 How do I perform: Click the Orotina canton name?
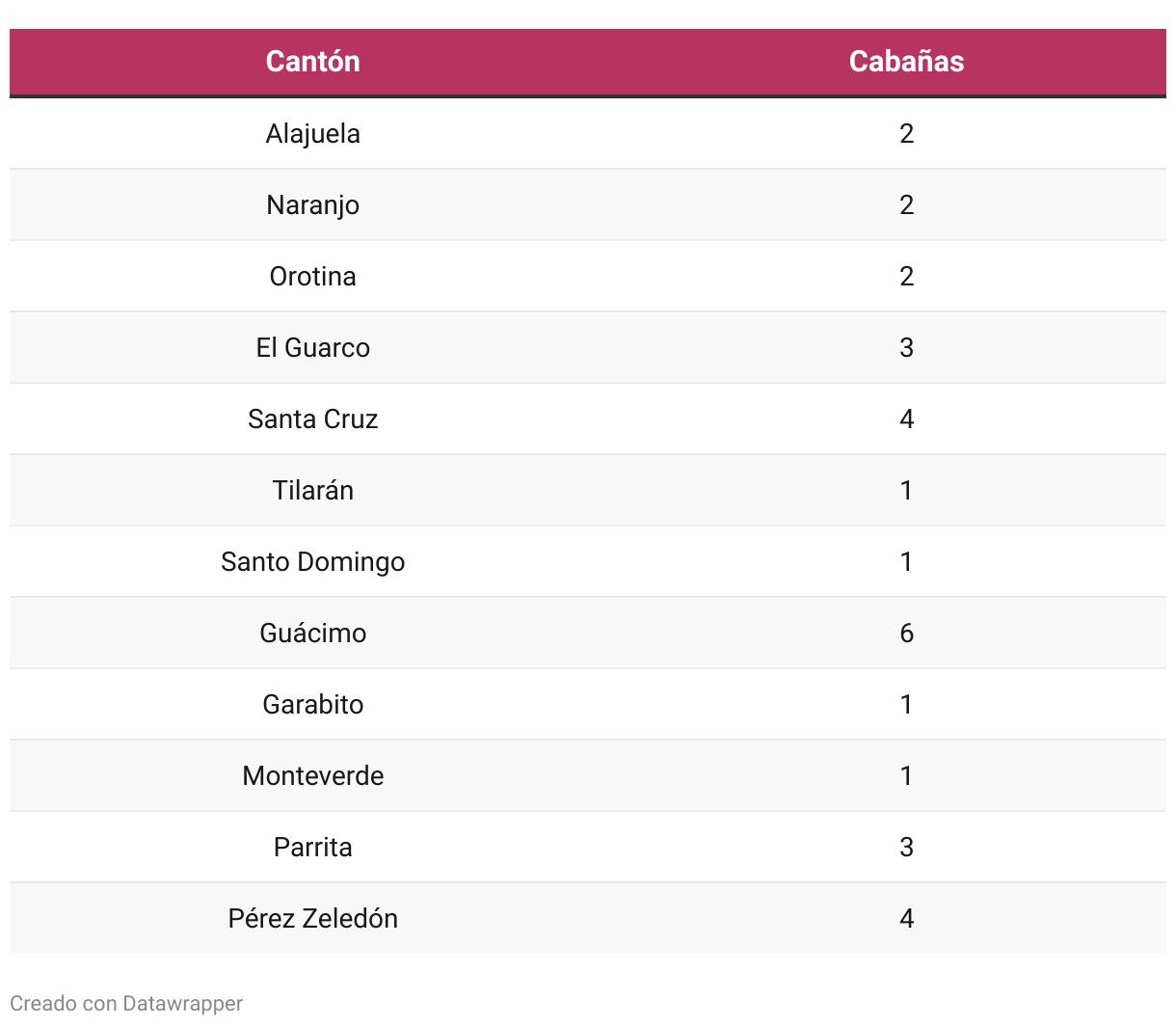pos(312,276)
